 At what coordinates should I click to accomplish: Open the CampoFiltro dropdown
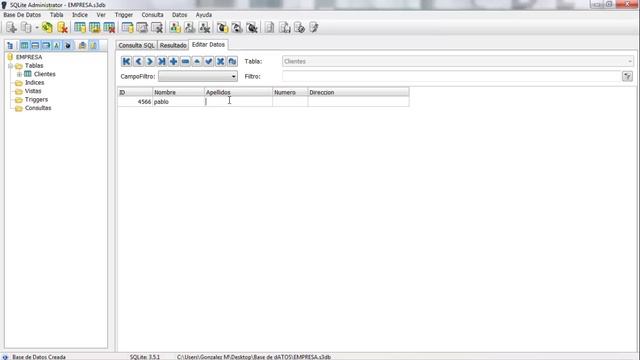[198, 76]
